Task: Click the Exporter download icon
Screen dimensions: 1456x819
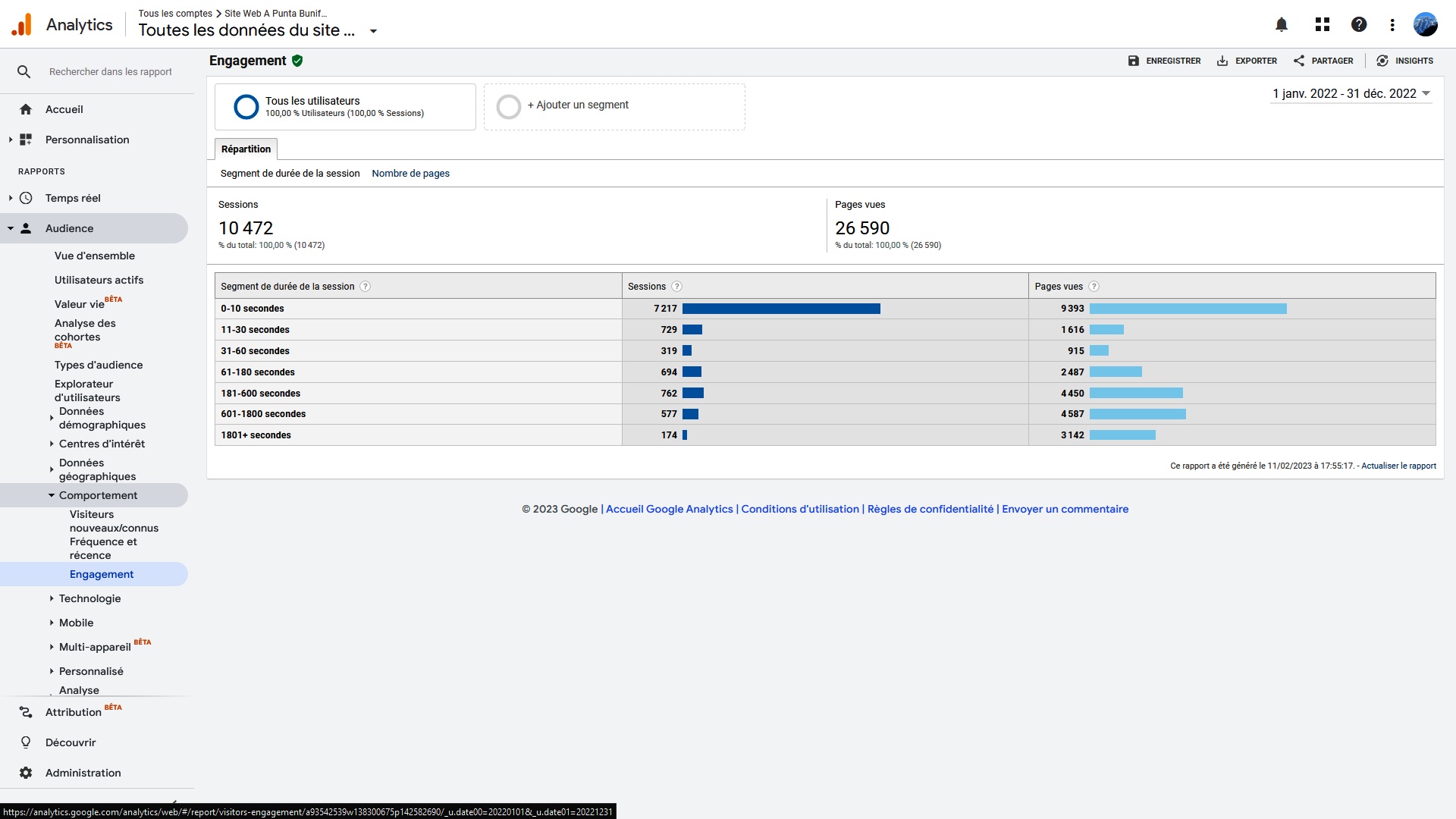Action: [1222, 61]
